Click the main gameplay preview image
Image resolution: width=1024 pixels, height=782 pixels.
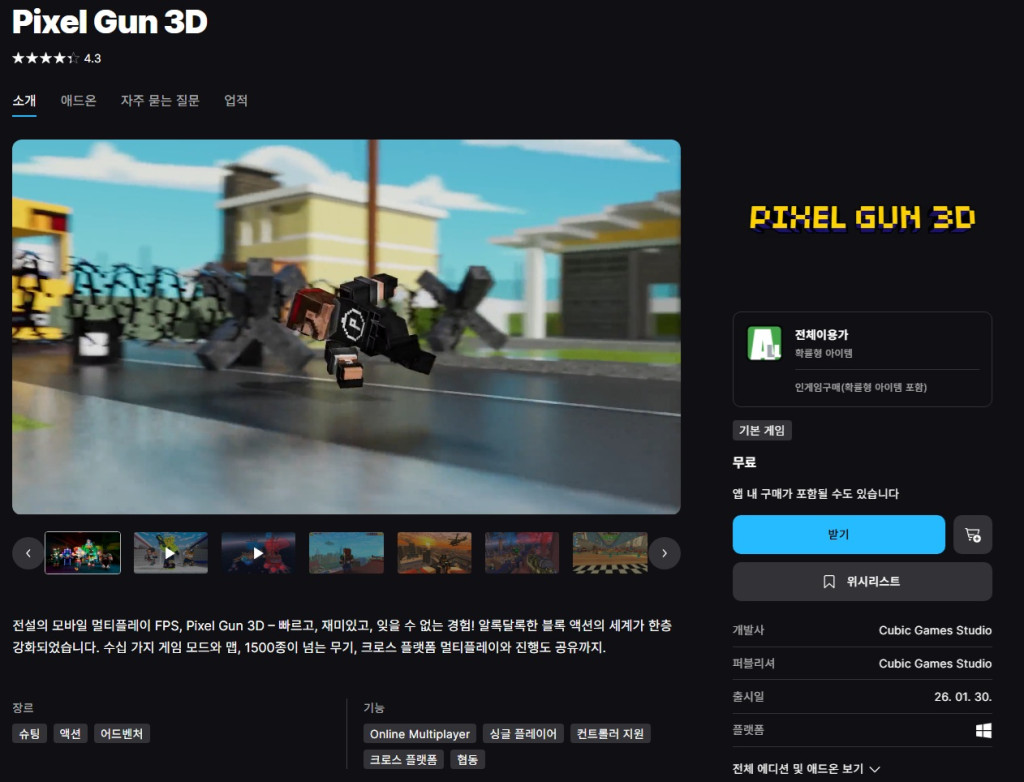pyautogui.click(x=346, y=326)
